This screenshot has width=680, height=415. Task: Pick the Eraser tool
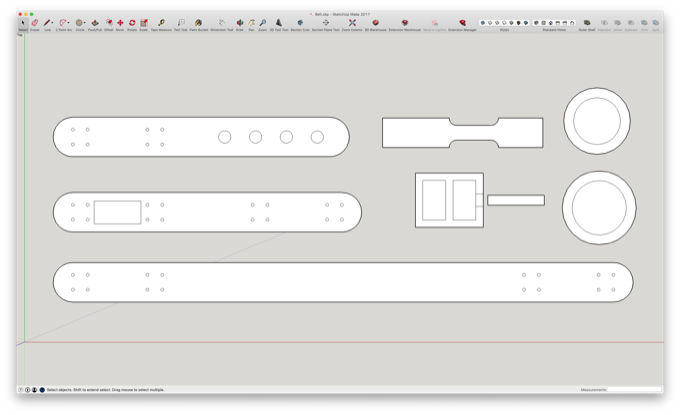(35, 25)
